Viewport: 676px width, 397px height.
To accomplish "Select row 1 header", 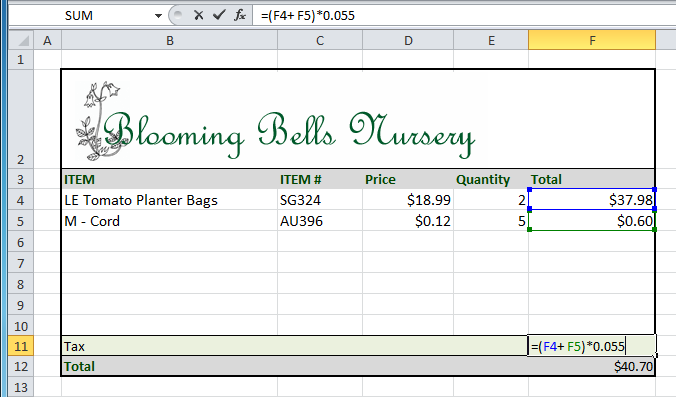I will (x=21, y=59).
